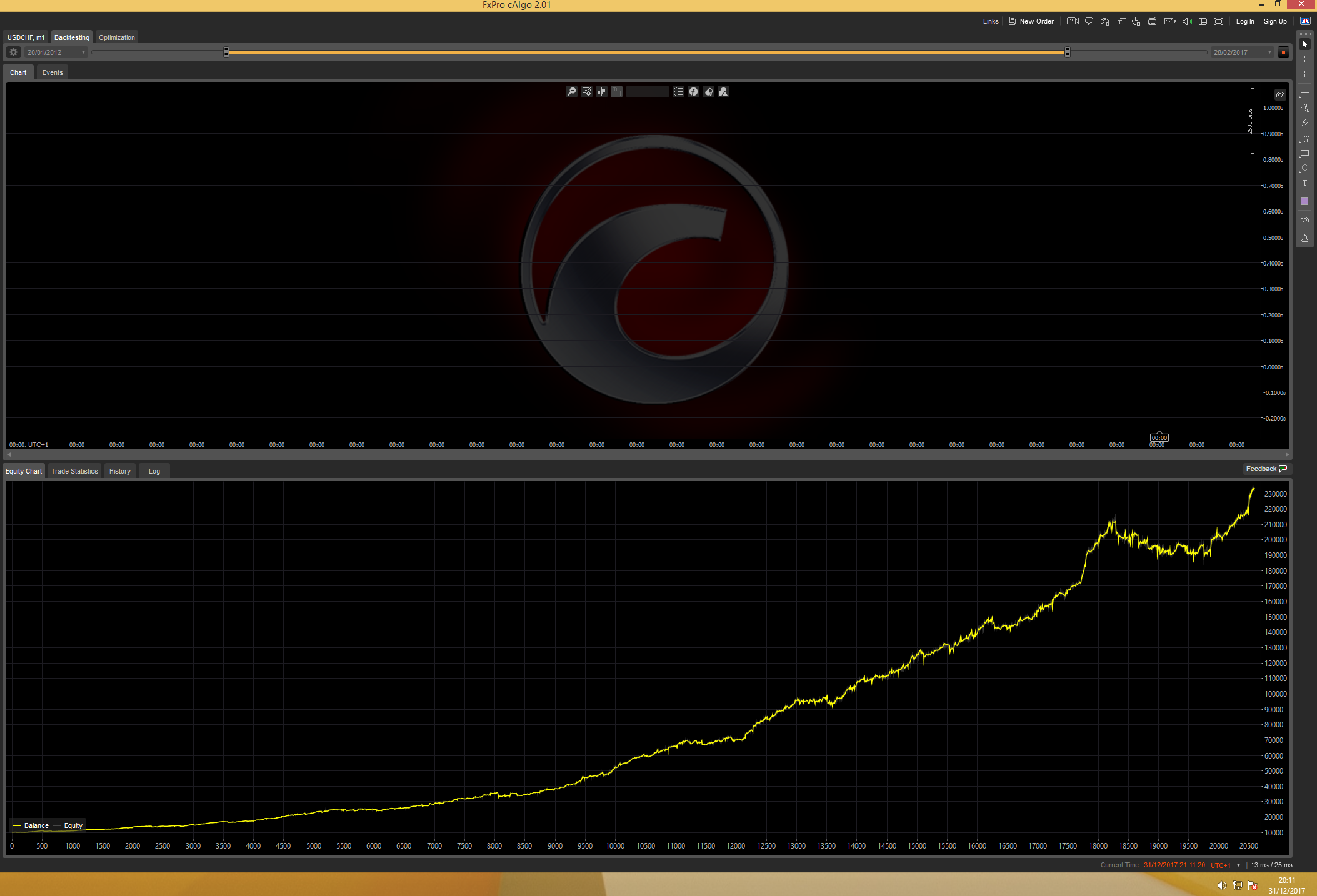Viewport: 1317px width, 896px height.
Task: Toggle the layout panel icon
Action: point(1203,21)
